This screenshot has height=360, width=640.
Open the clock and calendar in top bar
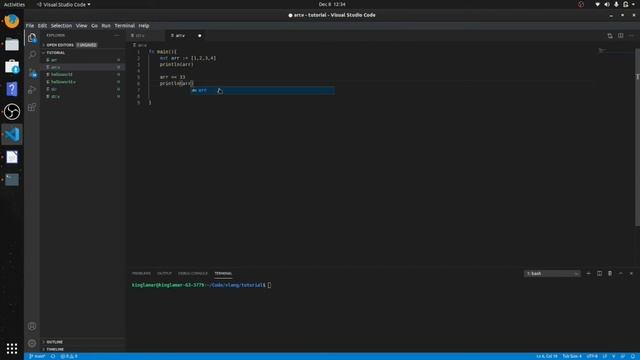332,4
